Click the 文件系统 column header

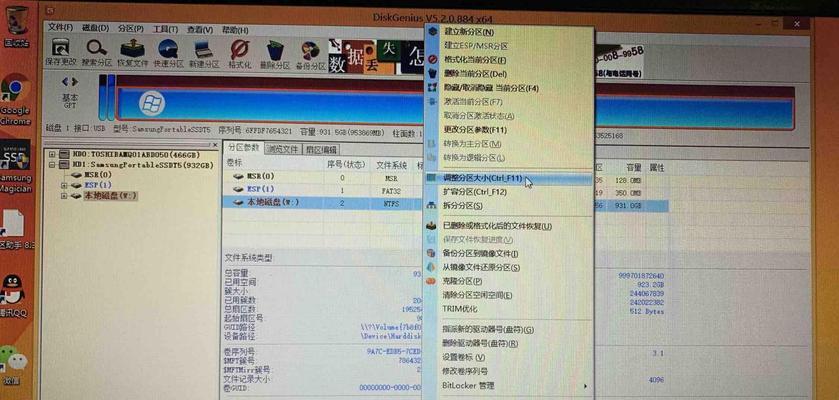click(x=391, y=165)
